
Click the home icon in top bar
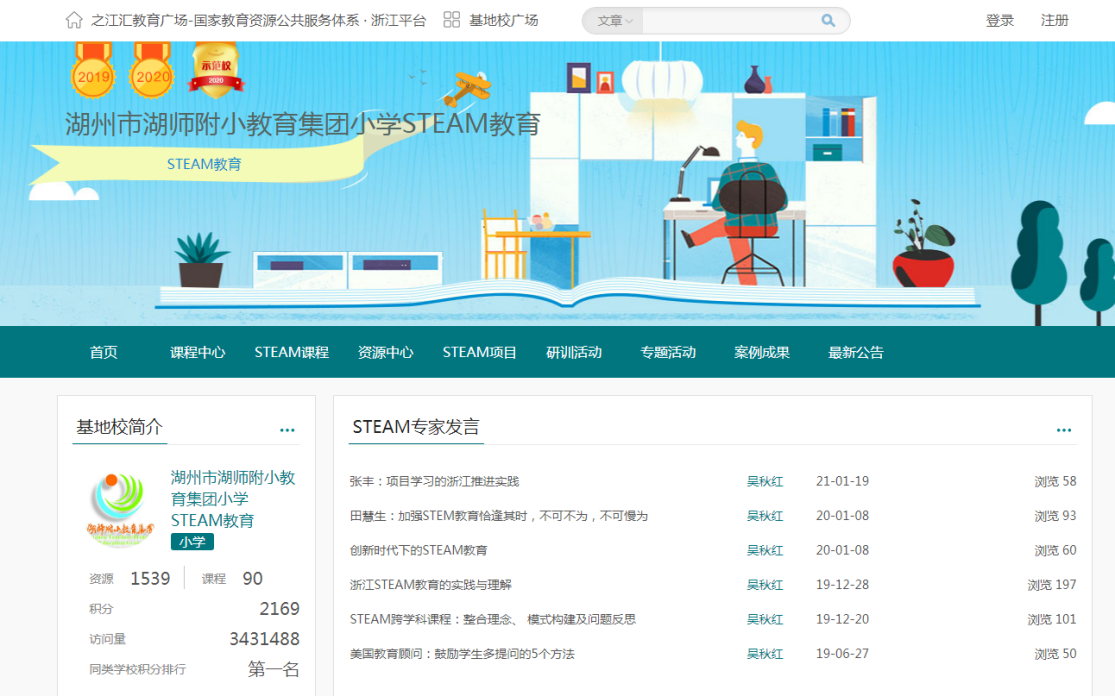[x=74, y=20]
